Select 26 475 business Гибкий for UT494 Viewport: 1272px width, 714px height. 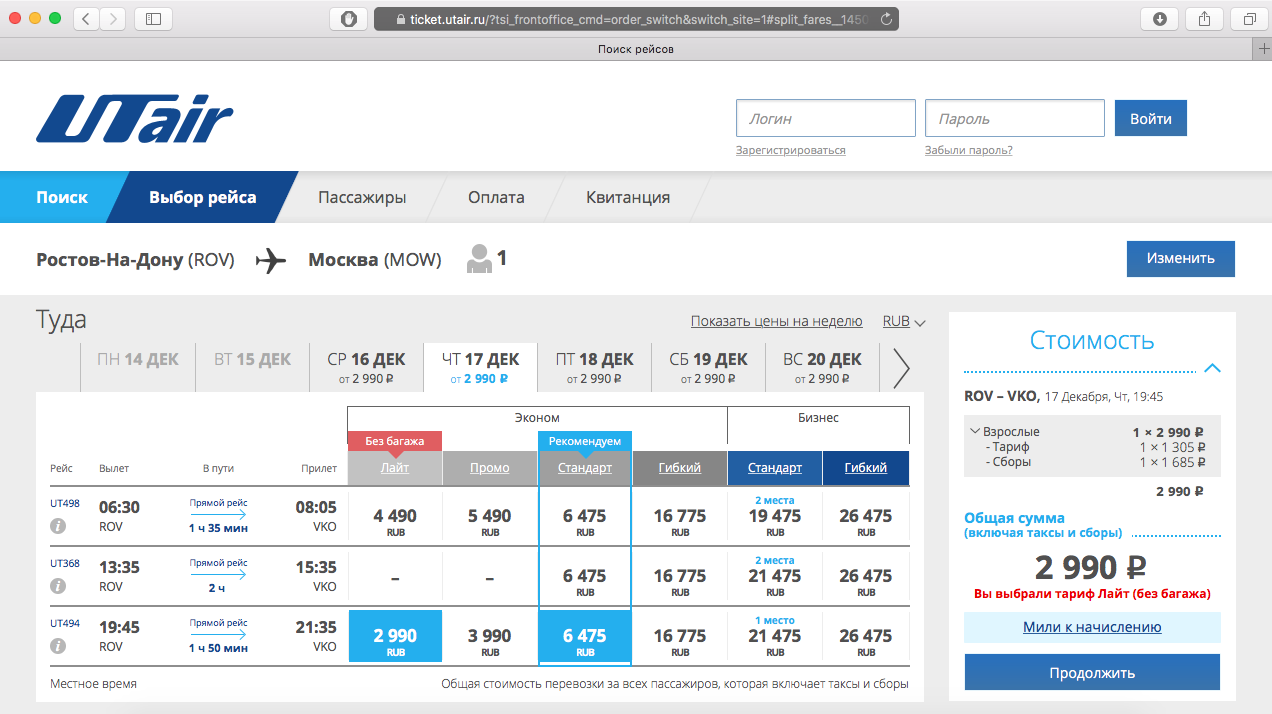pyautogui.click(x=866, y=636)
